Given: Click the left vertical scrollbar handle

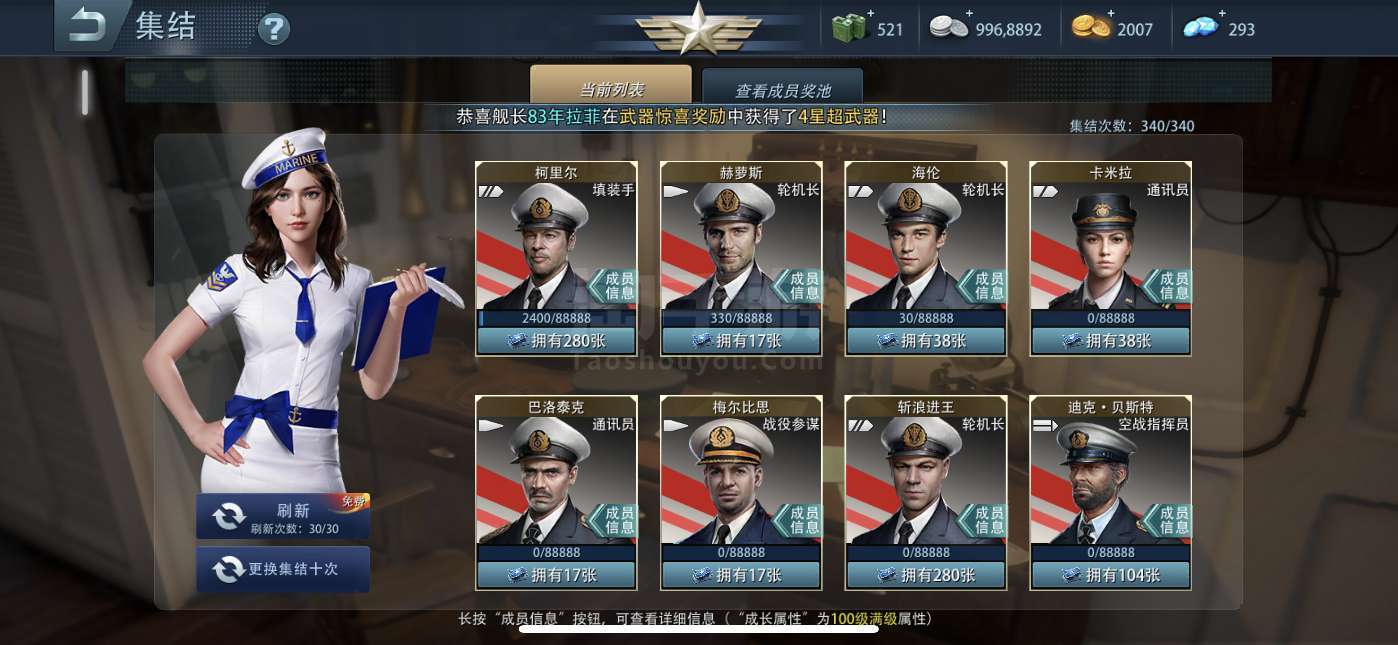Looking at the screenshot, I should click(85, 92).
